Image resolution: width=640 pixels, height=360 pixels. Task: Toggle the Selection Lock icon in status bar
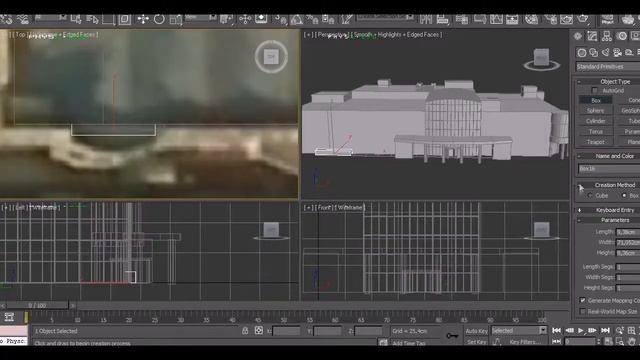point(245,331)
